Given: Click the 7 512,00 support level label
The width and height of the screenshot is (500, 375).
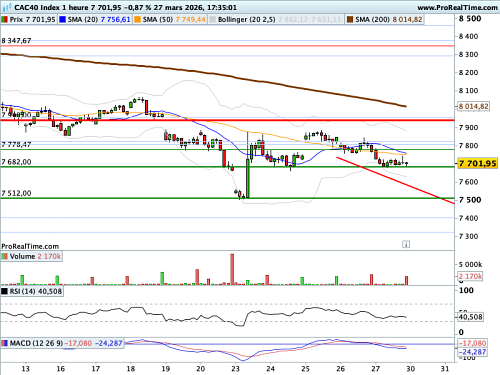Looking at the screenshot, I should 16,193.
